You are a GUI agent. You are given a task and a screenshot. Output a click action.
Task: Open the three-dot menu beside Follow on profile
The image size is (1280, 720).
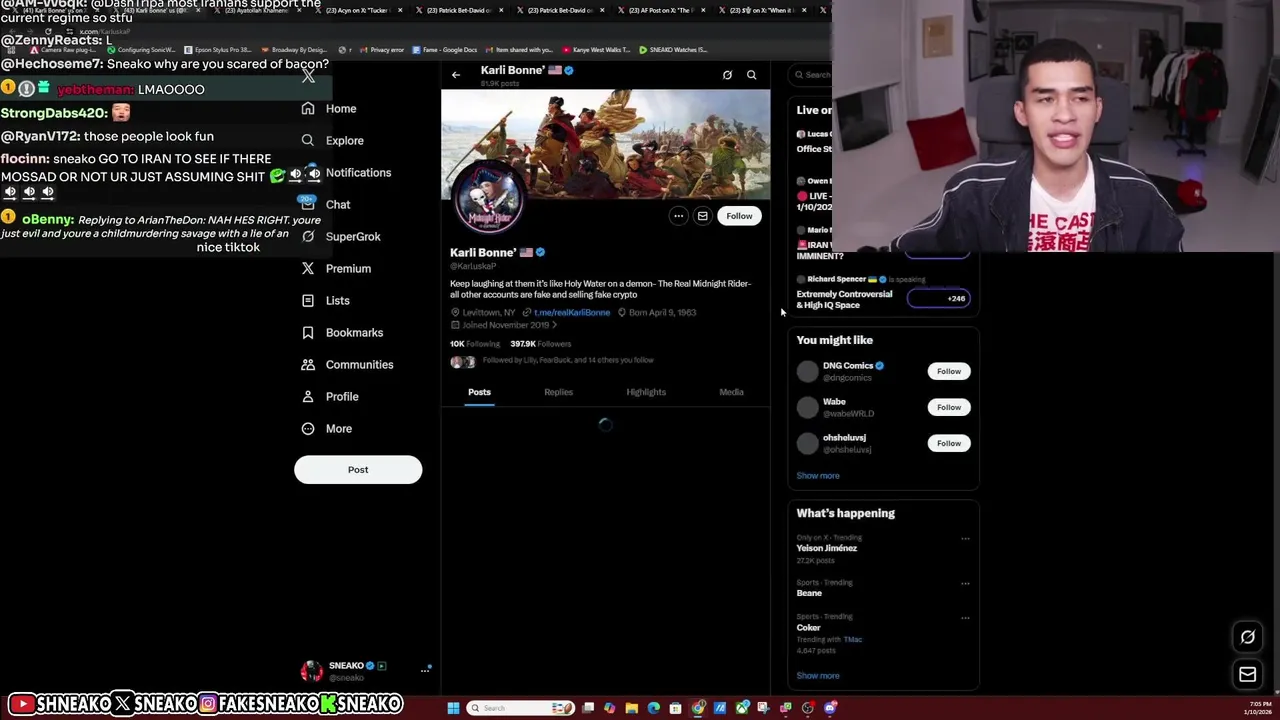click(x=678, y=216)
